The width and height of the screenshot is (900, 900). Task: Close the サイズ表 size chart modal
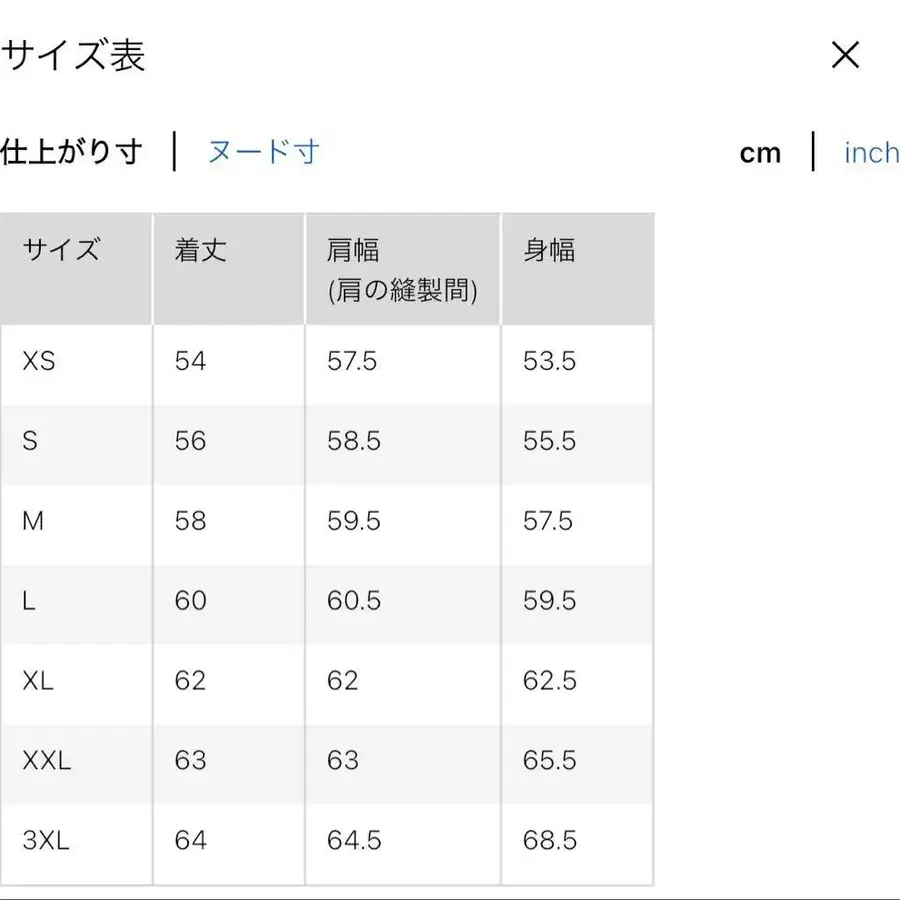click(845, 55)
